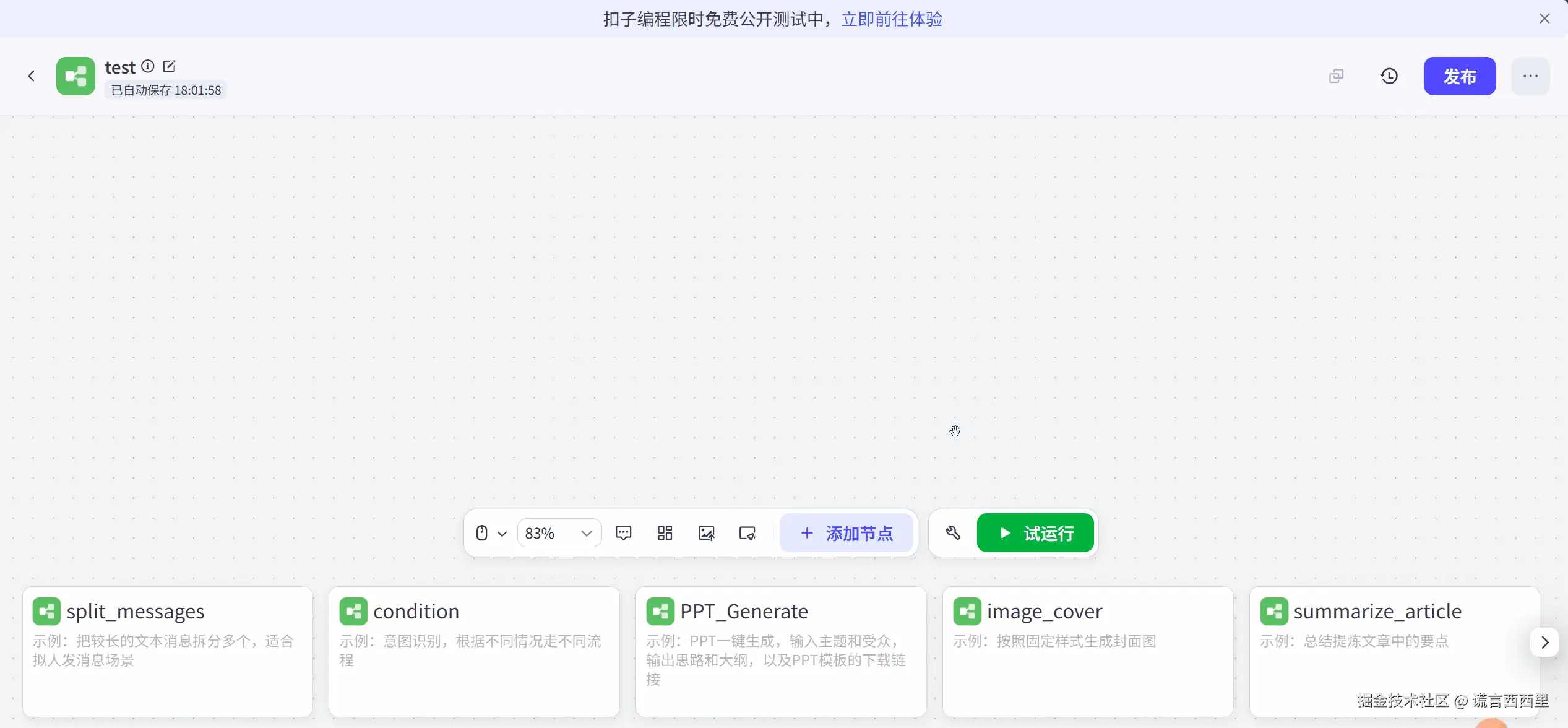The image size is (1568, 728).
Task: Edit the workflow name with pencil icon
Action: point(169,66)
